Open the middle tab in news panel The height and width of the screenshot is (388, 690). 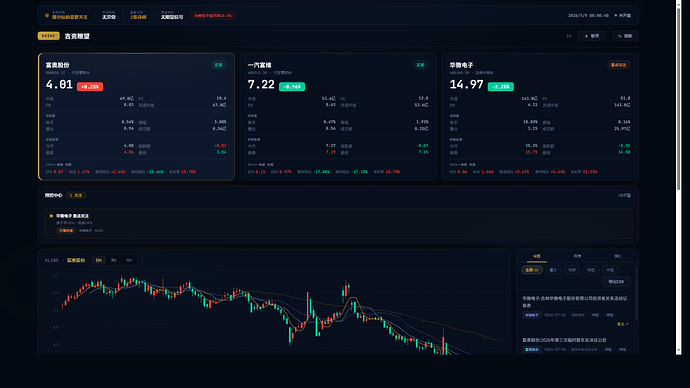[577, 256]
